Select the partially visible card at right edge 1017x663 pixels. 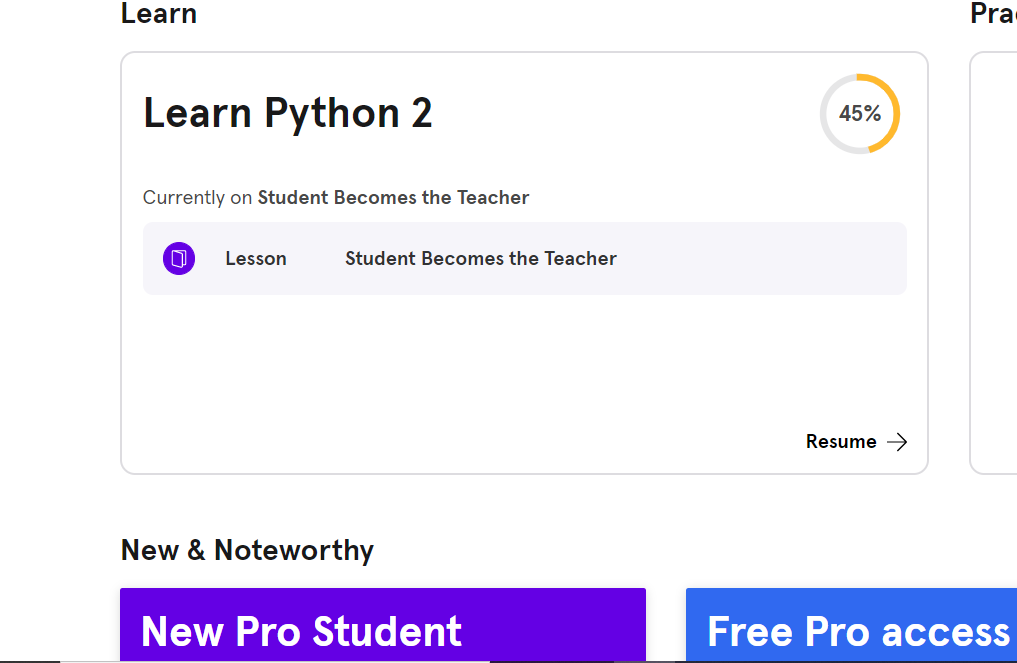994,263
